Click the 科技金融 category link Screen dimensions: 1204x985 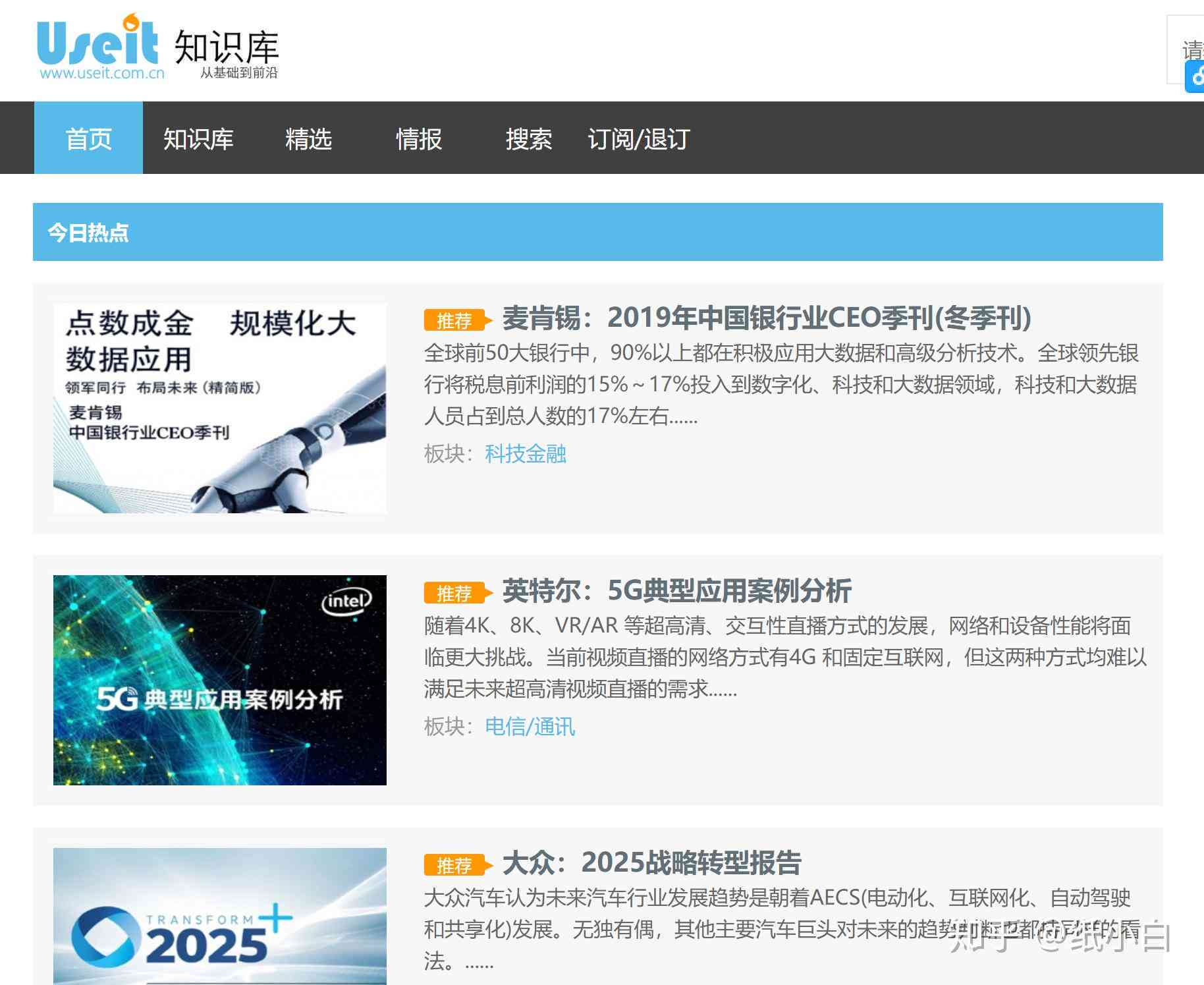pos(525,454)
